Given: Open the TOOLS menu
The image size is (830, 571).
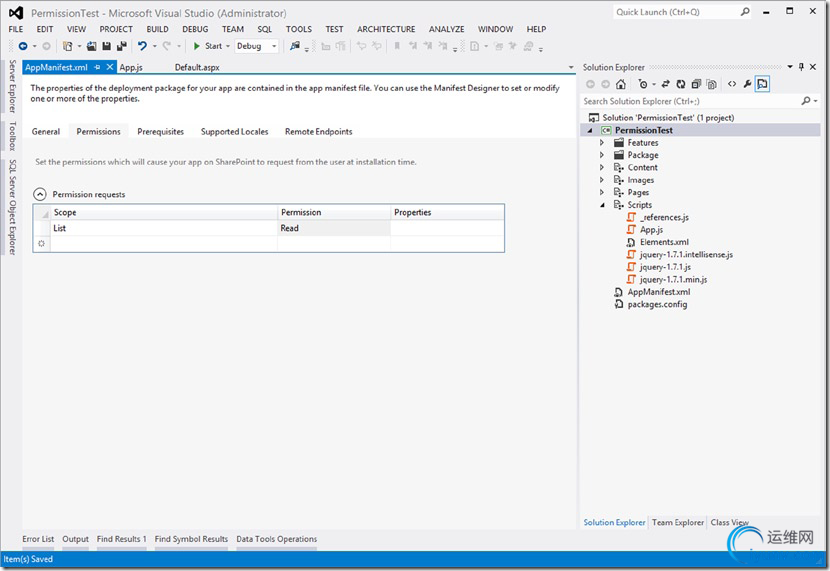Looking at the screenshot, I should pyautogui.click(x=299, y=29).
